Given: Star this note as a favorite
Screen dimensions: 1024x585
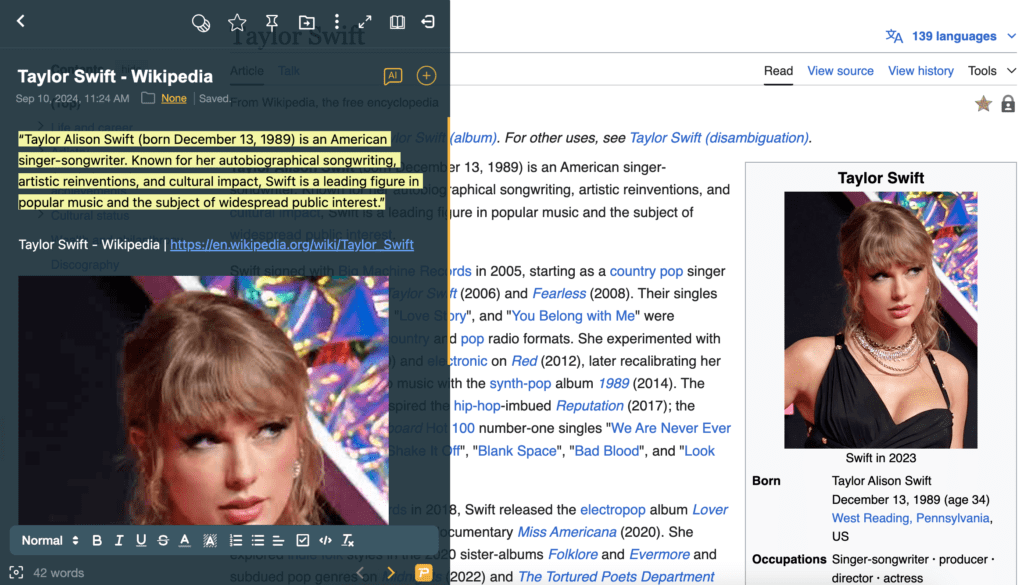Looking at the screenshot, I should 237,22.
